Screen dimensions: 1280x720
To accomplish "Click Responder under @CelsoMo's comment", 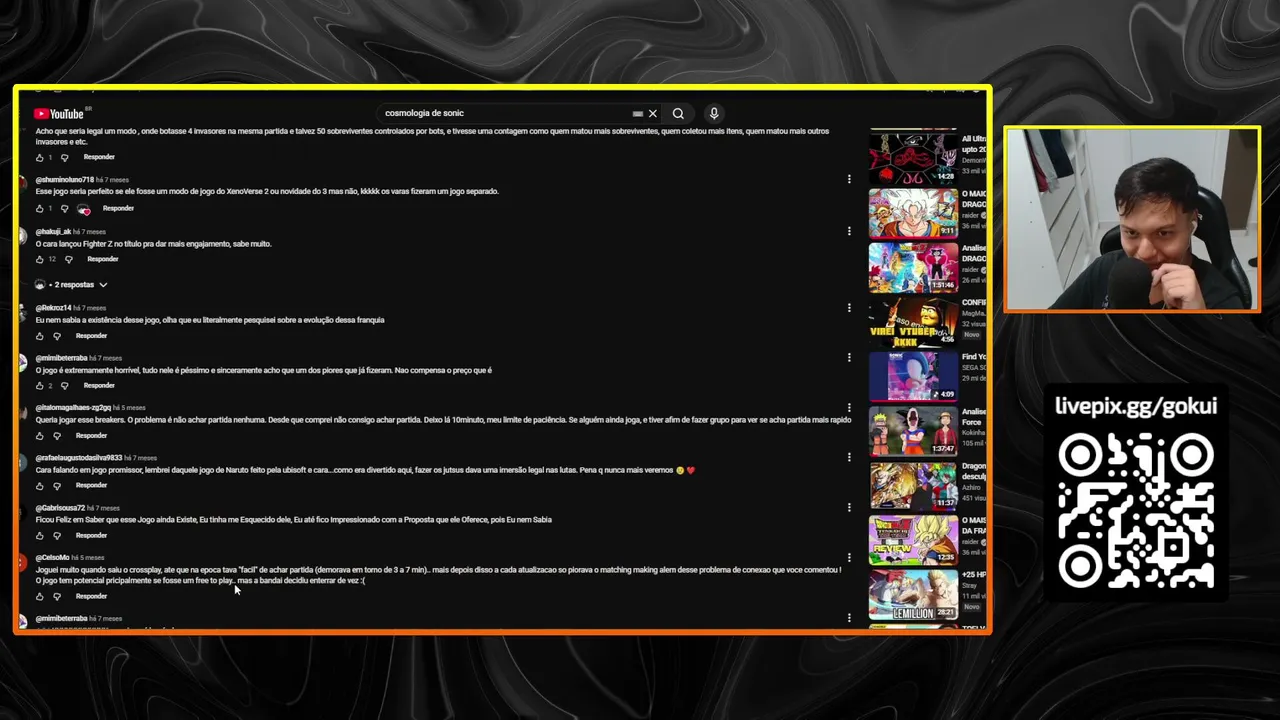I will [91, 596].
